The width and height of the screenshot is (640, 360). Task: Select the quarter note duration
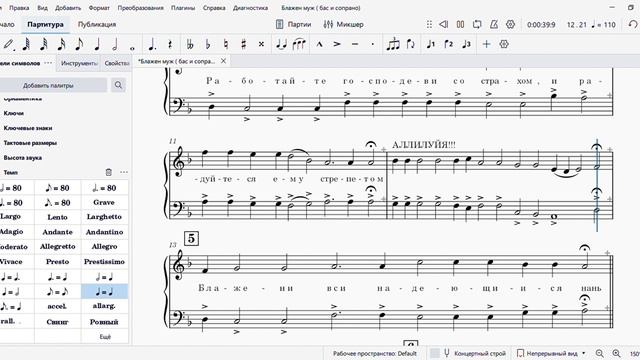tap(97, 44)
